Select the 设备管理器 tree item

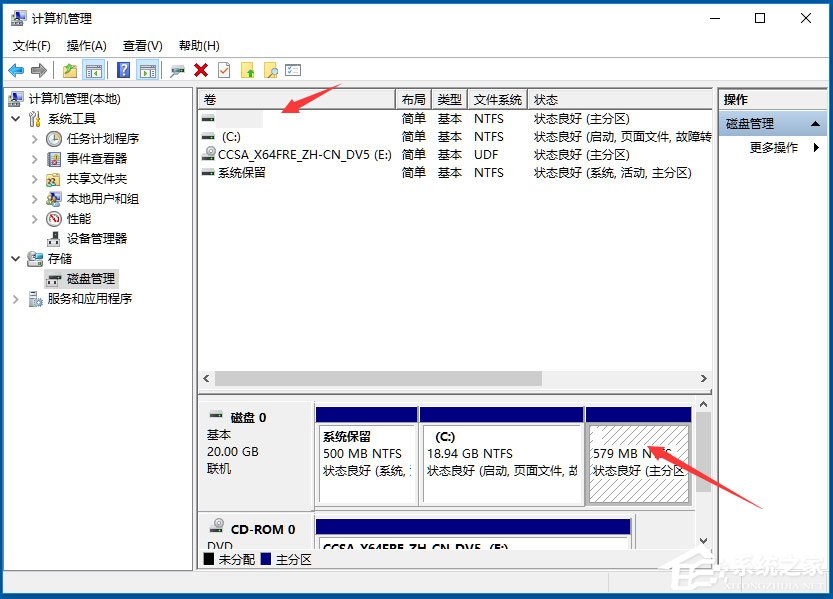[x=95, y=238]
